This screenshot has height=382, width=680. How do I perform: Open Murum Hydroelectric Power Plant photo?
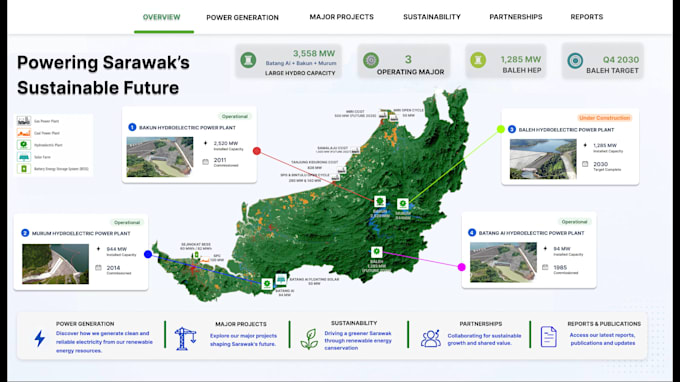pyautogui.click(x=56, y=264)
